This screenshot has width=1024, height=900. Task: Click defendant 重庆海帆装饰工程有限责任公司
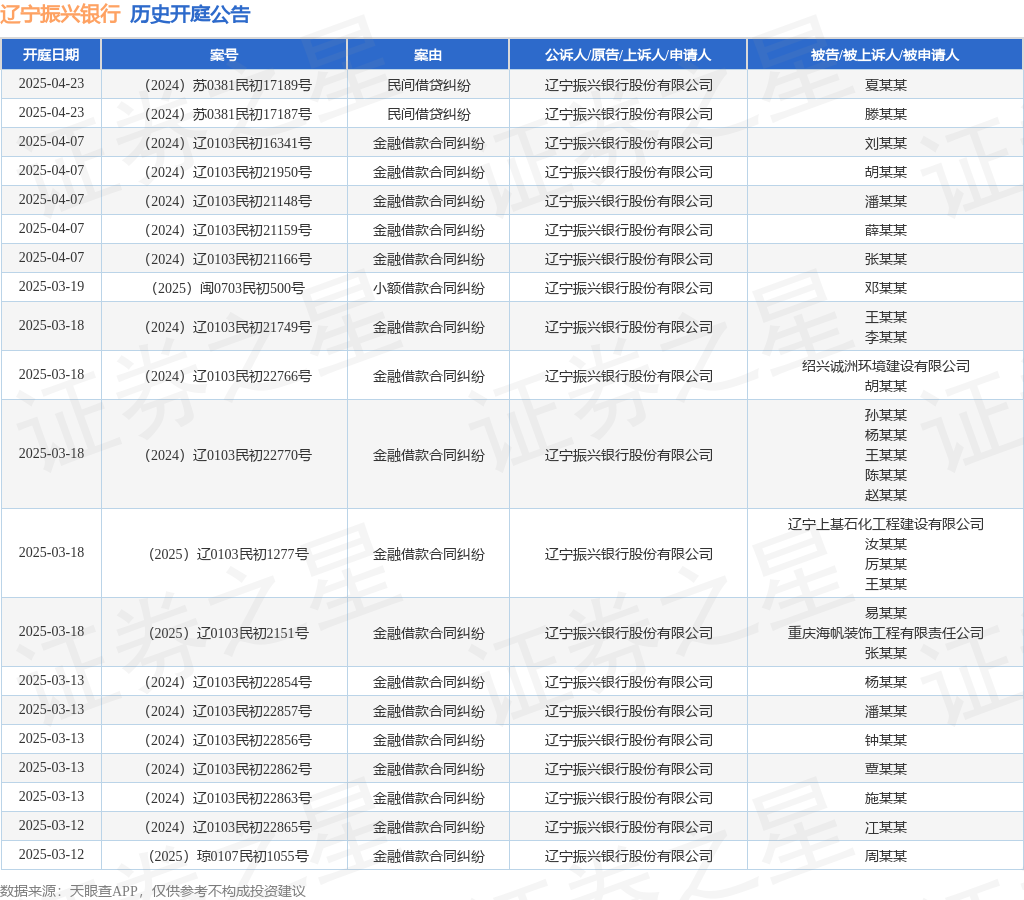click(x=886, y=634)
